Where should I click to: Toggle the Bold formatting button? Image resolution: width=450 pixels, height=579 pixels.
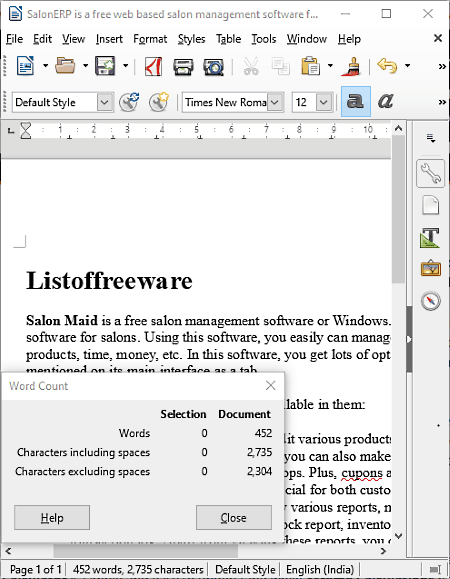[x=356, y=102]
